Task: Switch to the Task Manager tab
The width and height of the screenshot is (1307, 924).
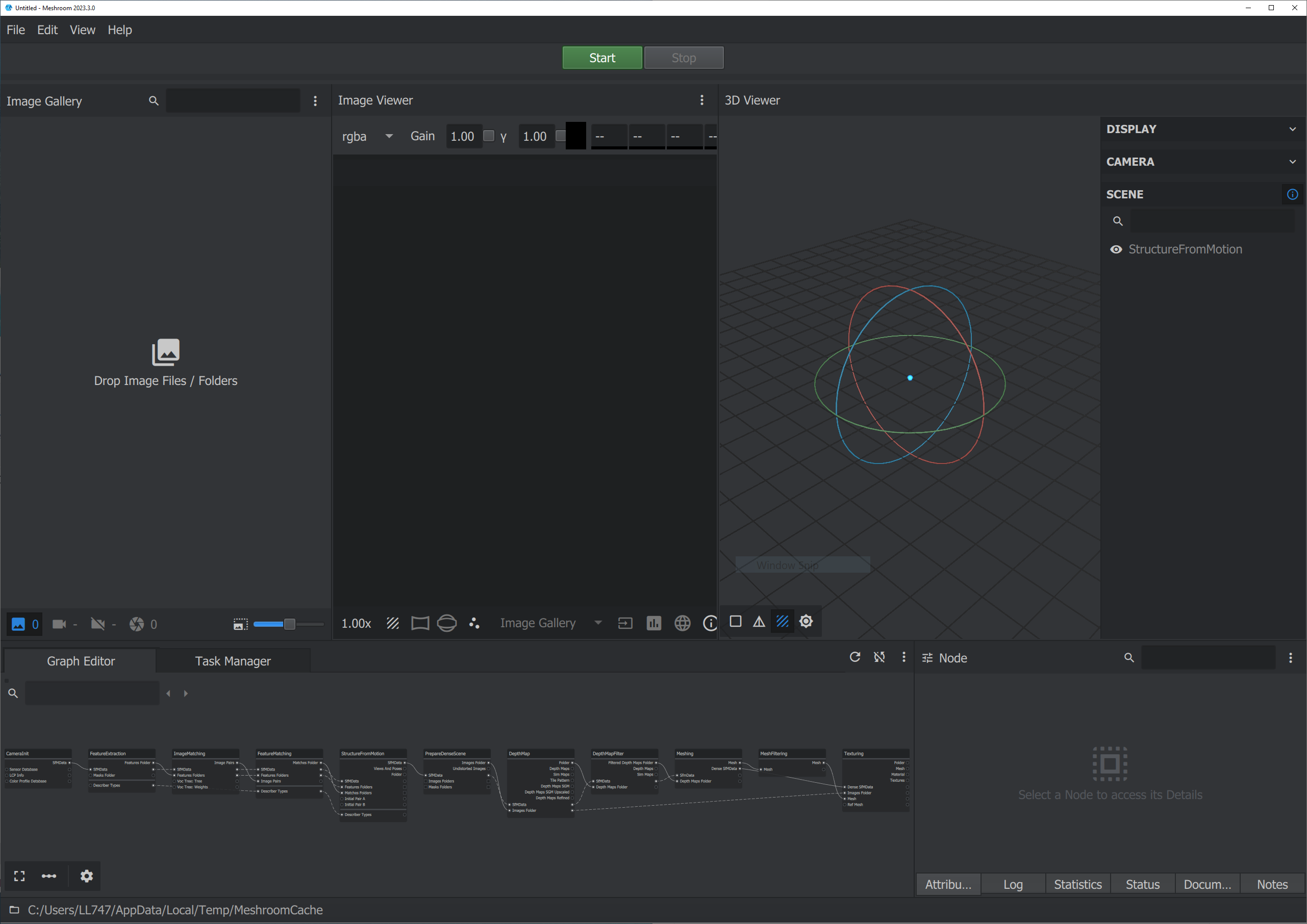Action: coord(233,661)
